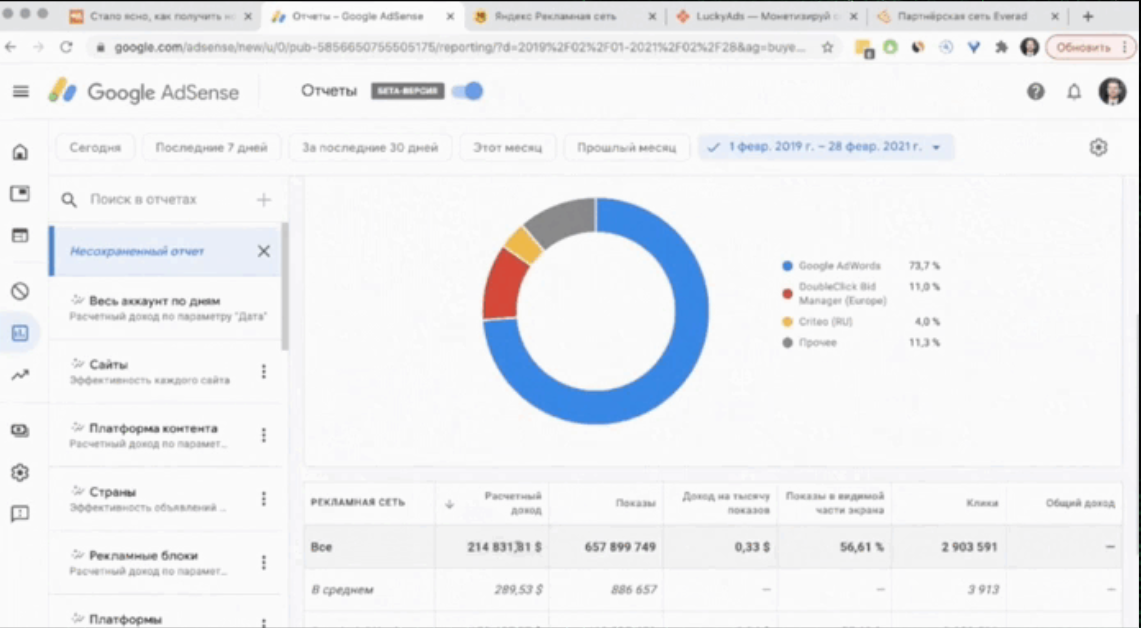Open the custom date range dropdown
Image resolution: width=1141 pixels, height=628 pixels.
(826, 147)
